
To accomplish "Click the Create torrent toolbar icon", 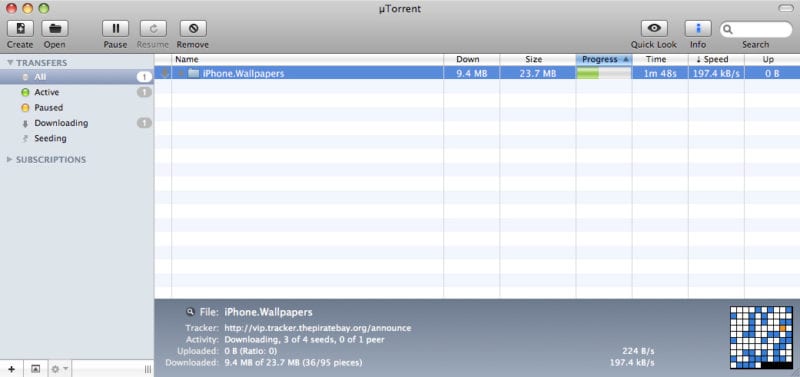I will 20,29.
